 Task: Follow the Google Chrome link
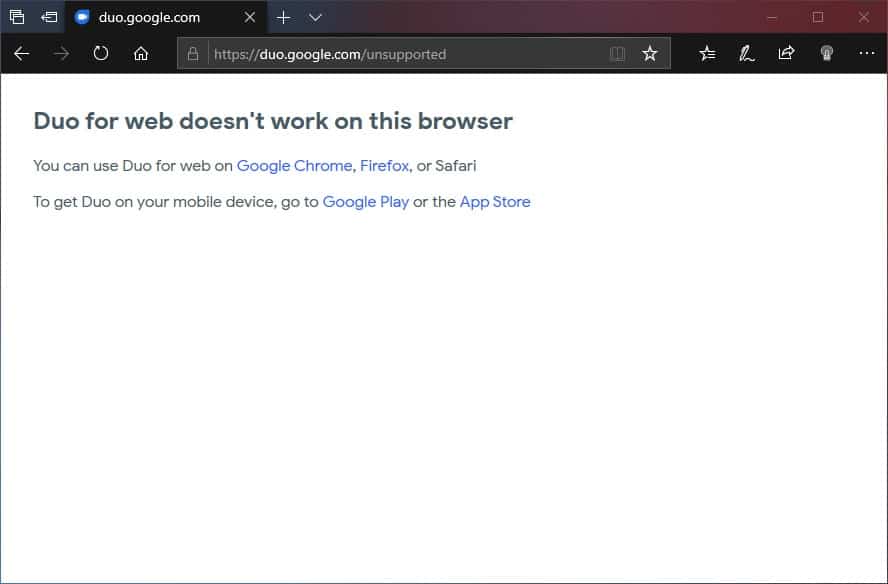point(294,166)
